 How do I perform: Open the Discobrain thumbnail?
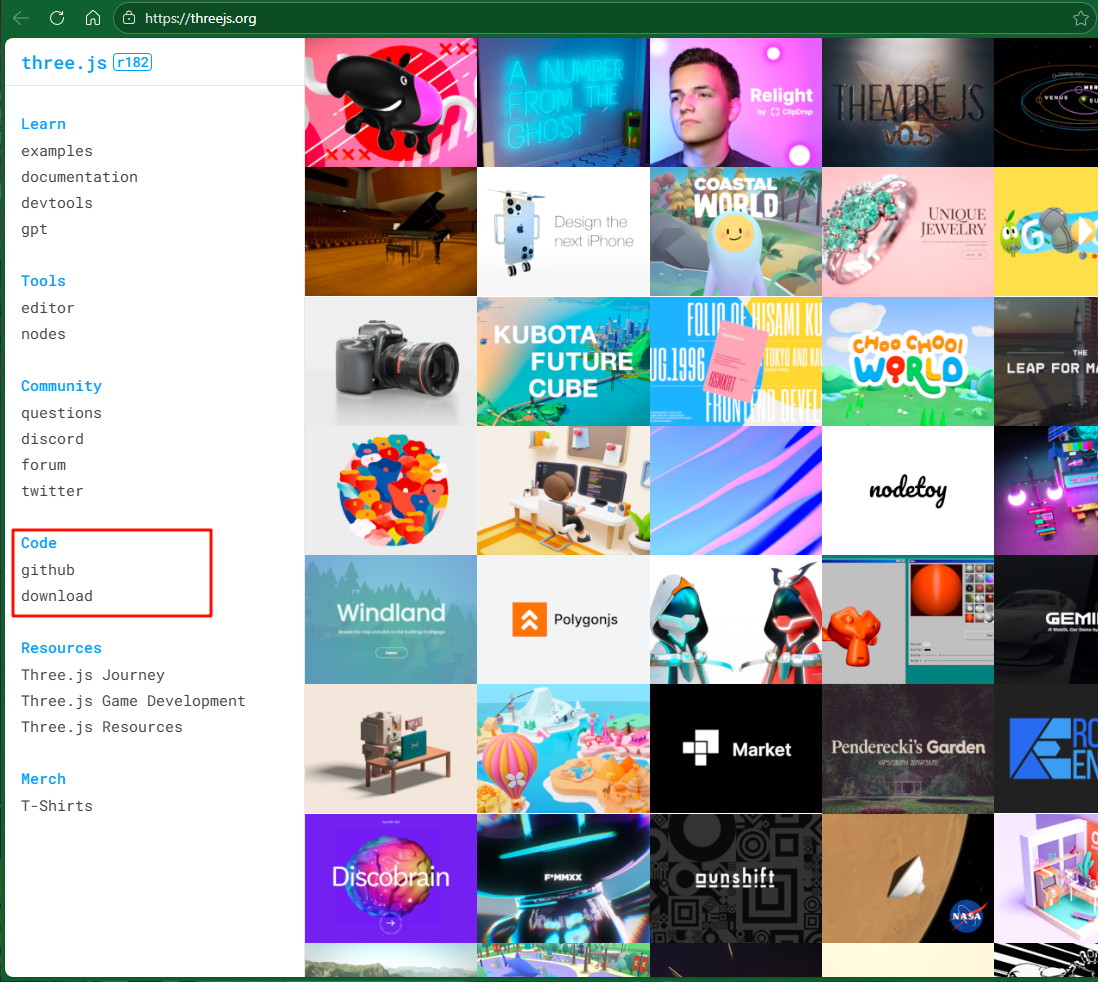coord(391,878)
